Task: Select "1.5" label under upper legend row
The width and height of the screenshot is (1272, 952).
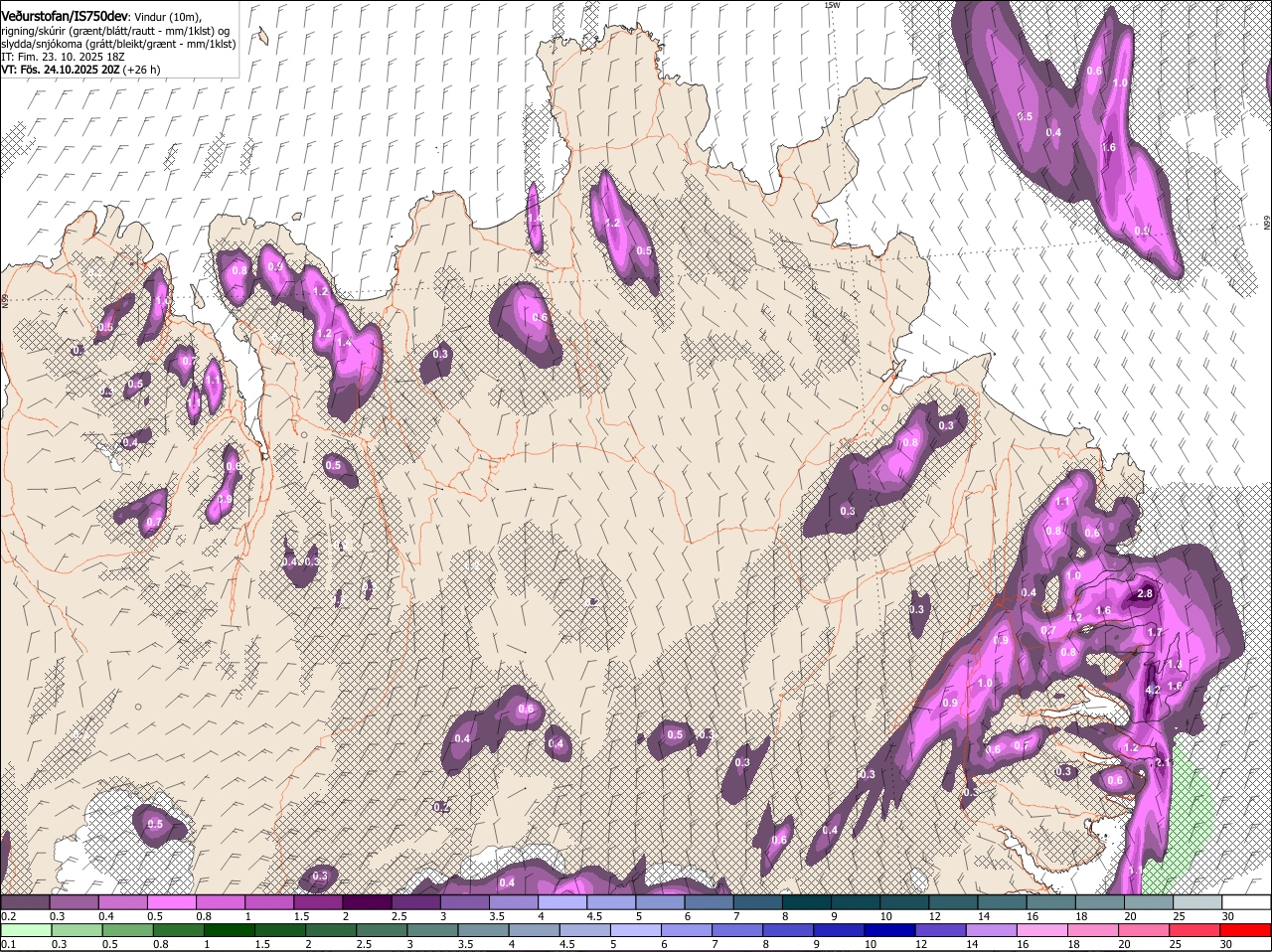Action: (301, 915)
